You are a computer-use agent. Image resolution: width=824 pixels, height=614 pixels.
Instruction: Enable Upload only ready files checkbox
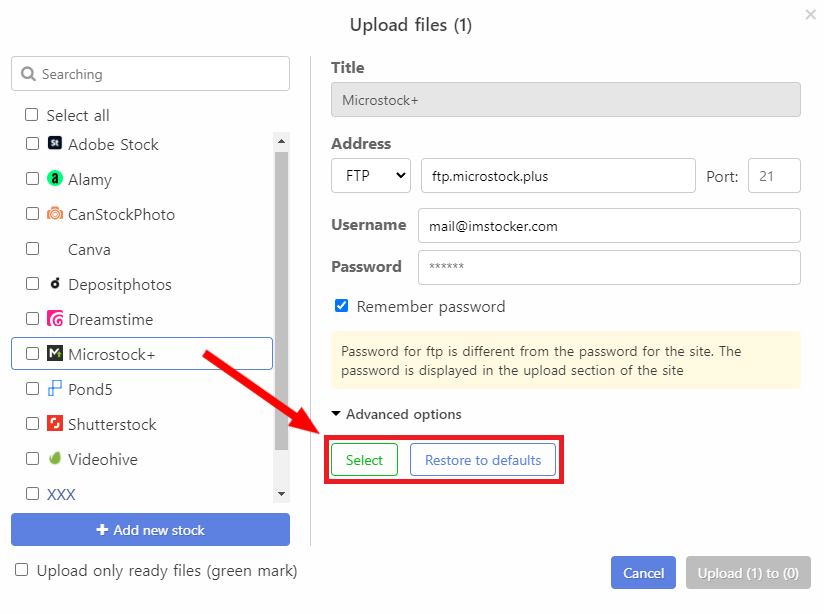point(22,570)
